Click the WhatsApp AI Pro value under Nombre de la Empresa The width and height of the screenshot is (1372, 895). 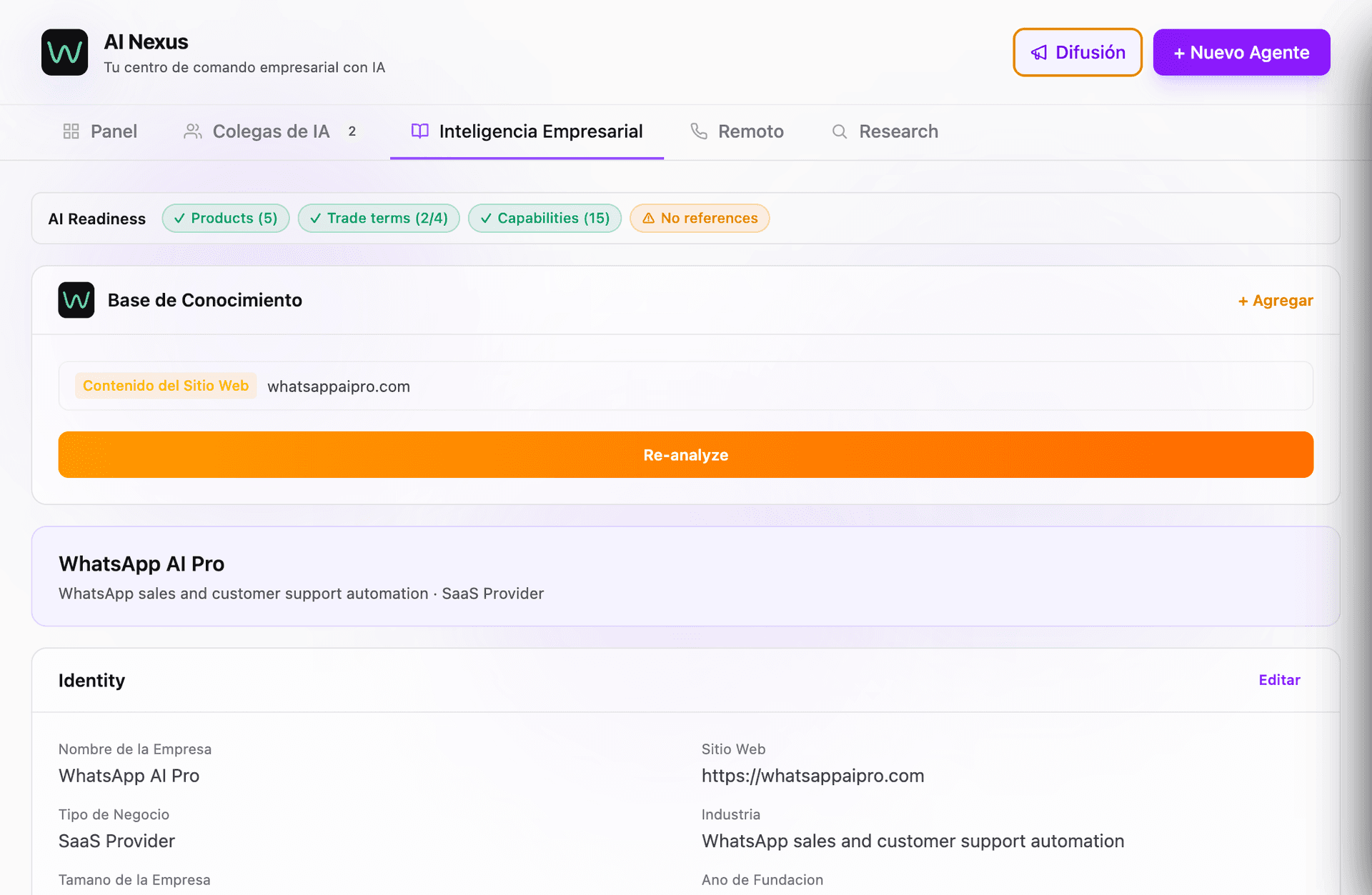(129, 776)
